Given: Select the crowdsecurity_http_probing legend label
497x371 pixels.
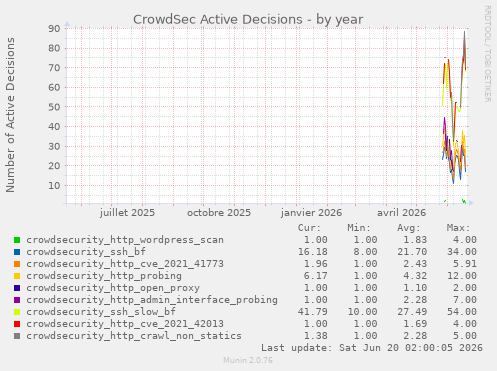Looking at the screenshot, I should tap(104, 276).
